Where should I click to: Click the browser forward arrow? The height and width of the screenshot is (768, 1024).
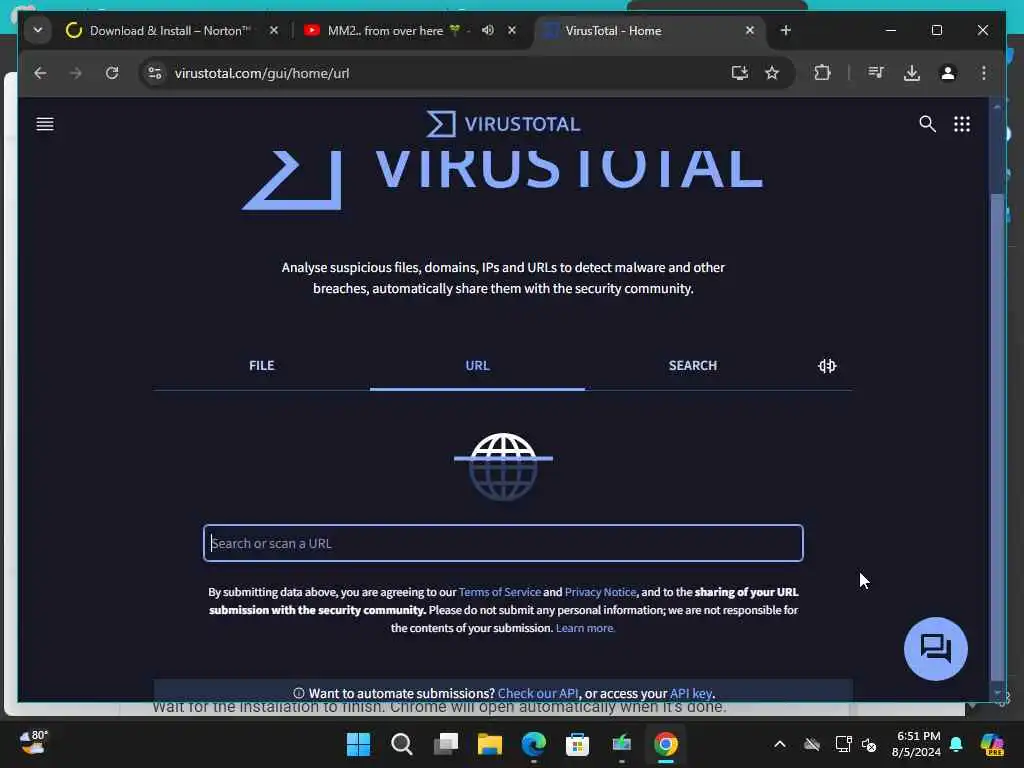(x=76, y=73)
